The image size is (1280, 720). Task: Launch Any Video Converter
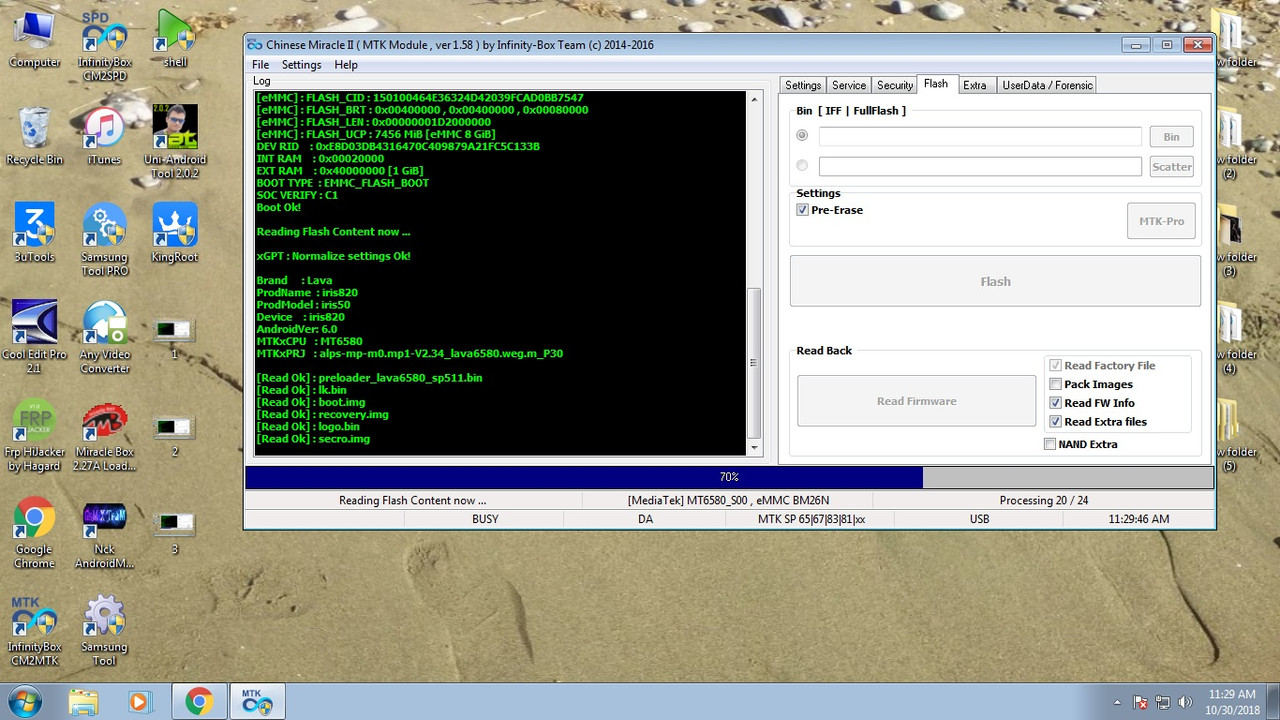tap(104, 336)
